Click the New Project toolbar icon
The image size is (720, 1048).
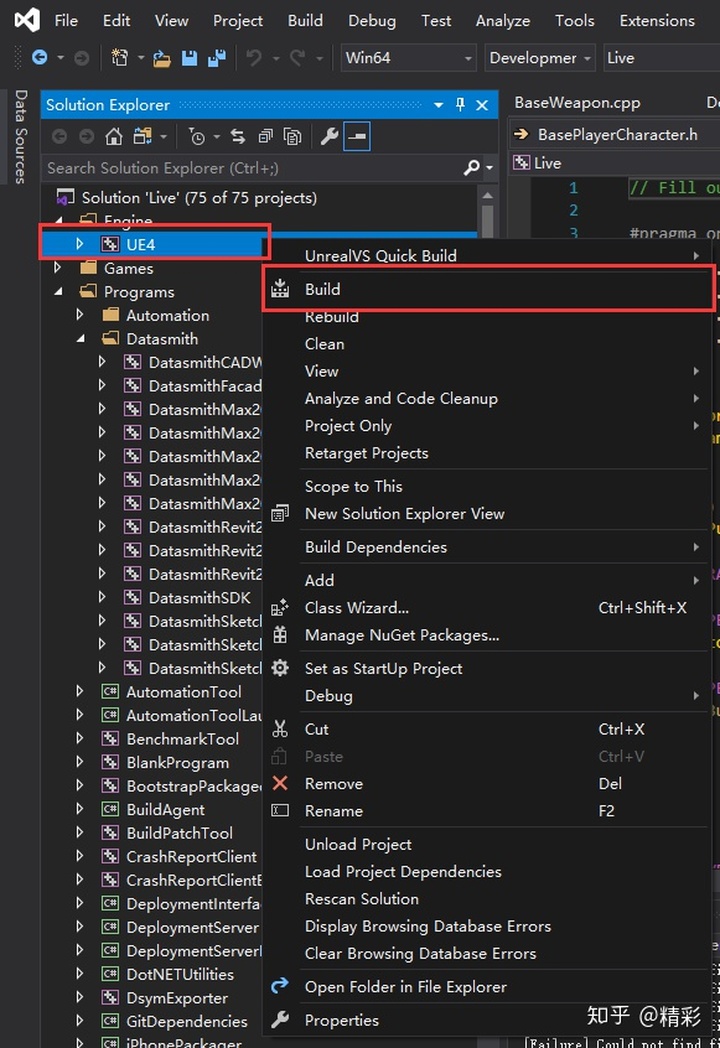[120, 58]
